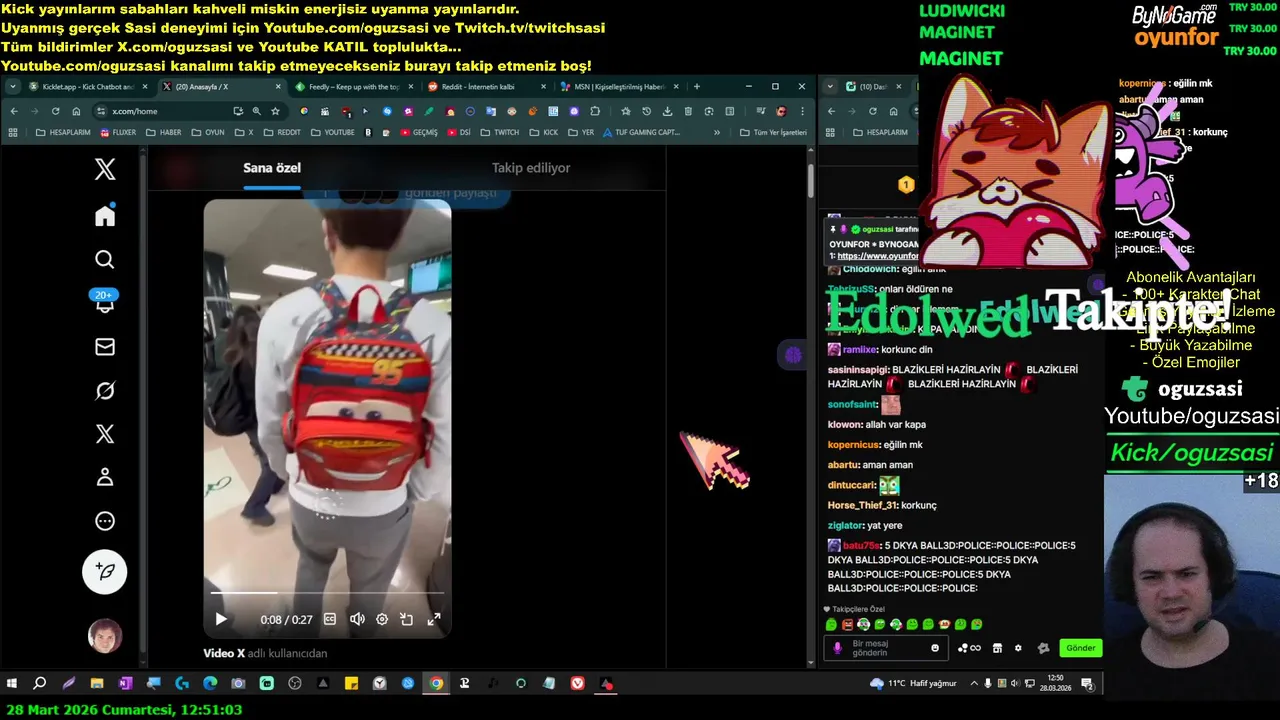Open OYUN bookmark folder

(208, 132)
